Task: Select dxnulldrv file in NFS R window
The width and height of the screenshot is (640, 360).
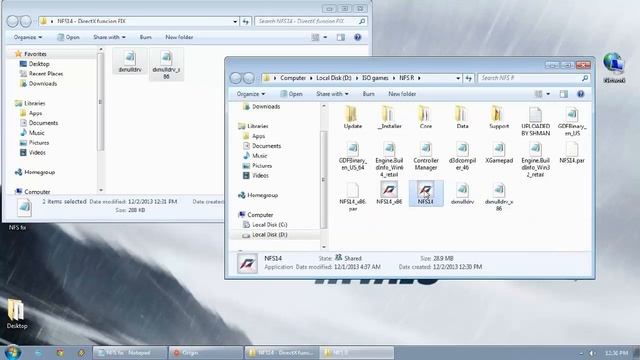Action: click(462, 193)
